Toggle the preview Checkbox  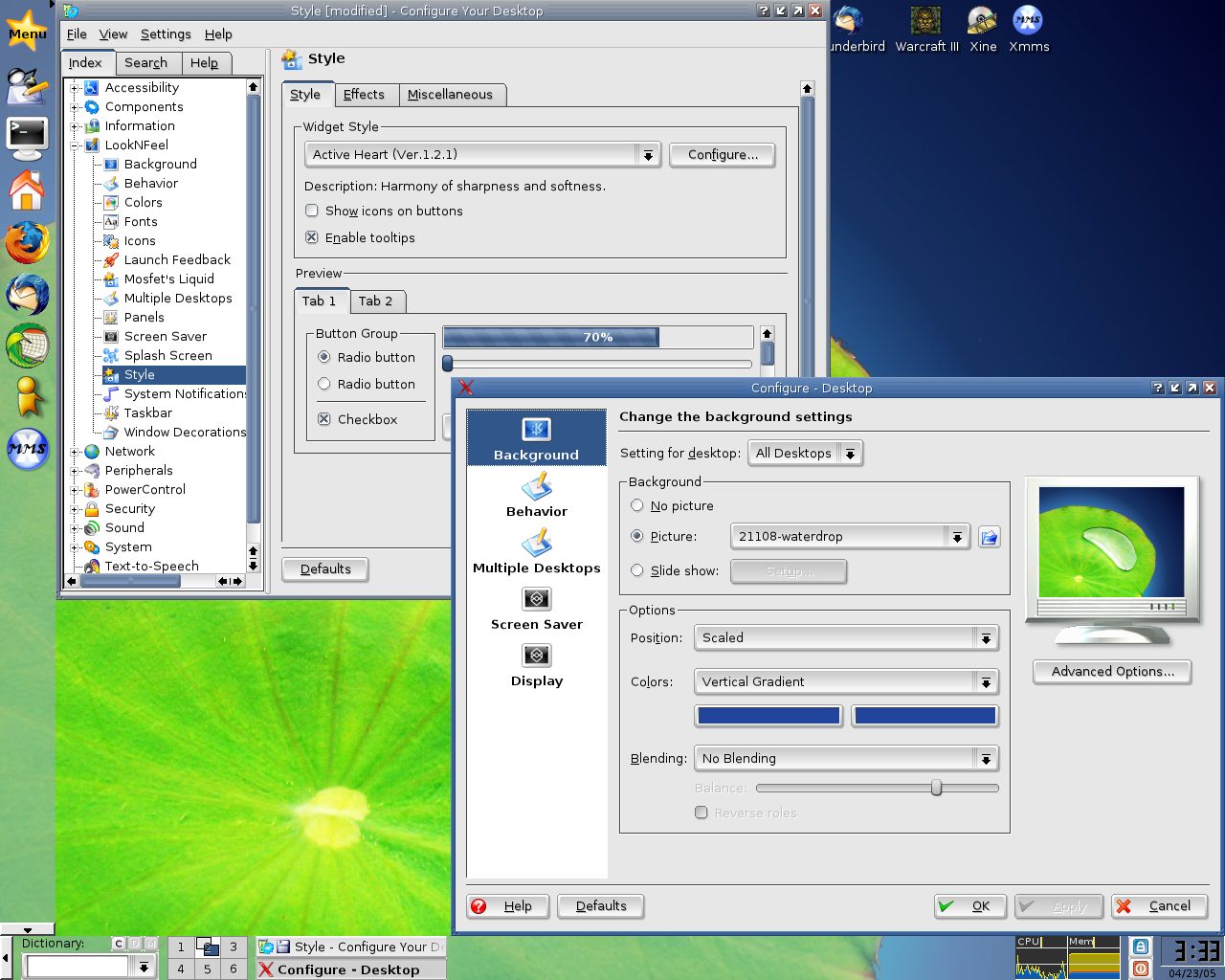323,419
